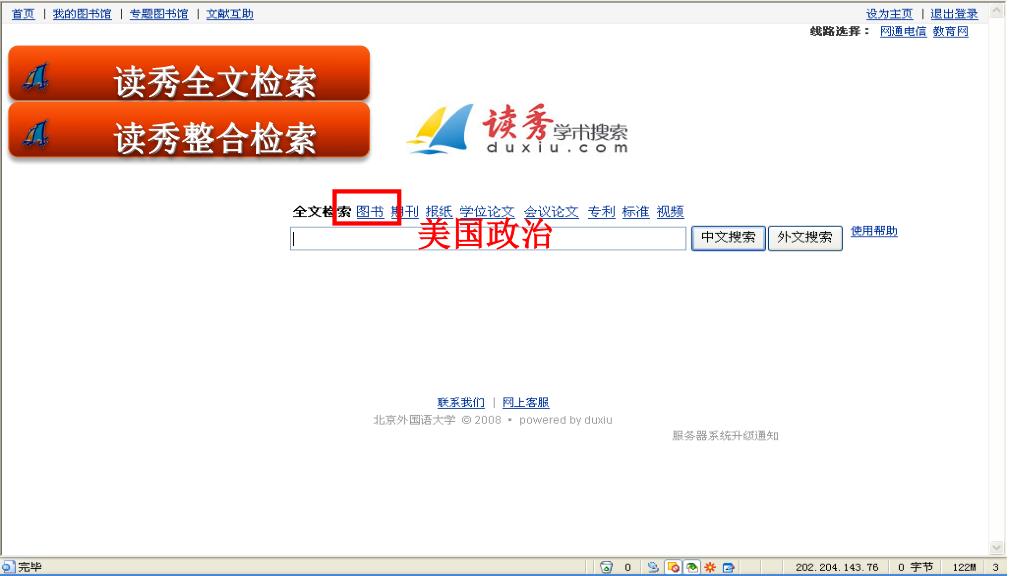1024x576 pixels.
Task: Open 文献互助 in top navigation
Action: (x=230, y=14)
